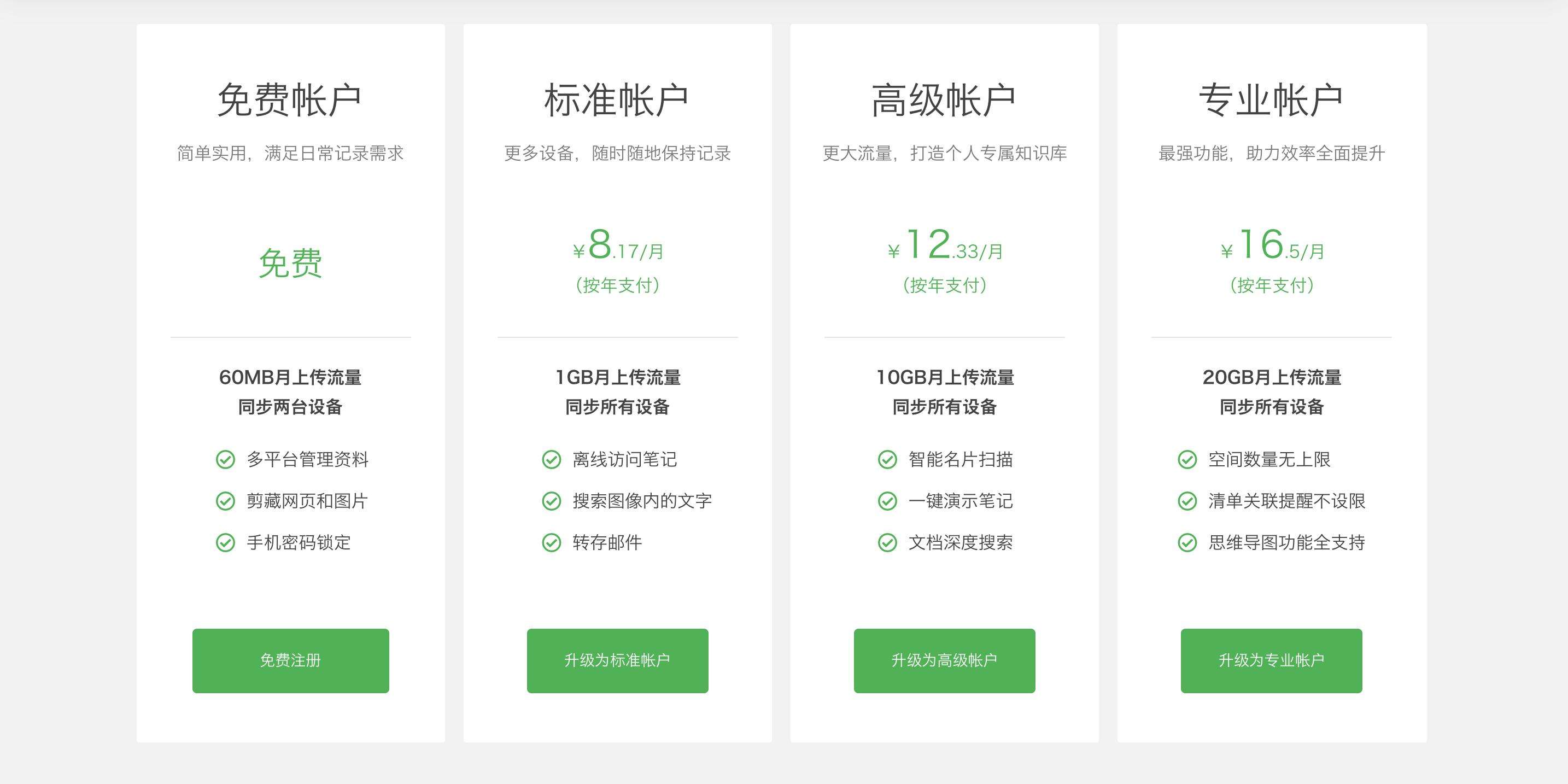The width and height of the screenshot is (1568, 784).
Task: Click the 专业帐户 heading
Action: point(1271,100)
